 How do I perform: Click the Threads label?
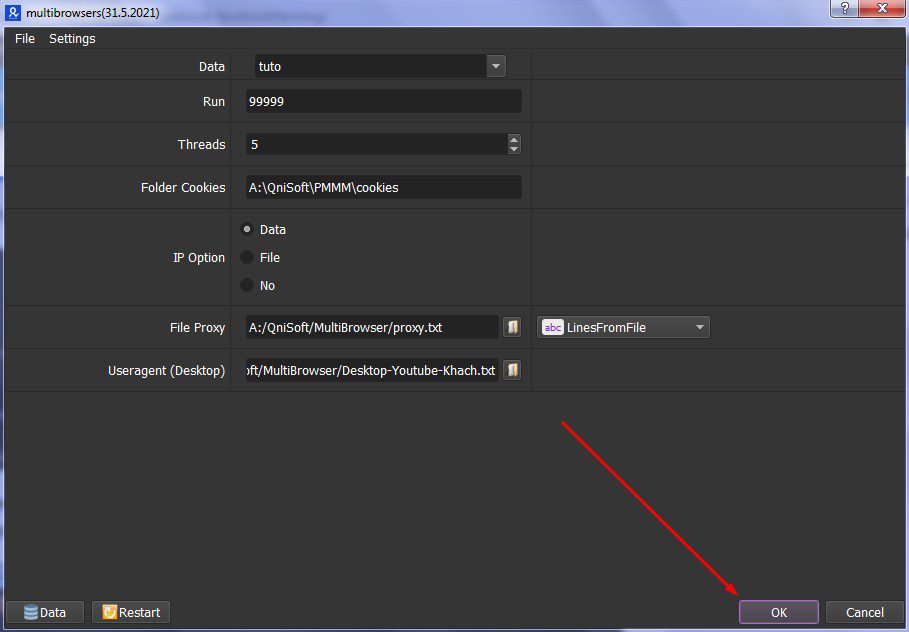(201, 144)
